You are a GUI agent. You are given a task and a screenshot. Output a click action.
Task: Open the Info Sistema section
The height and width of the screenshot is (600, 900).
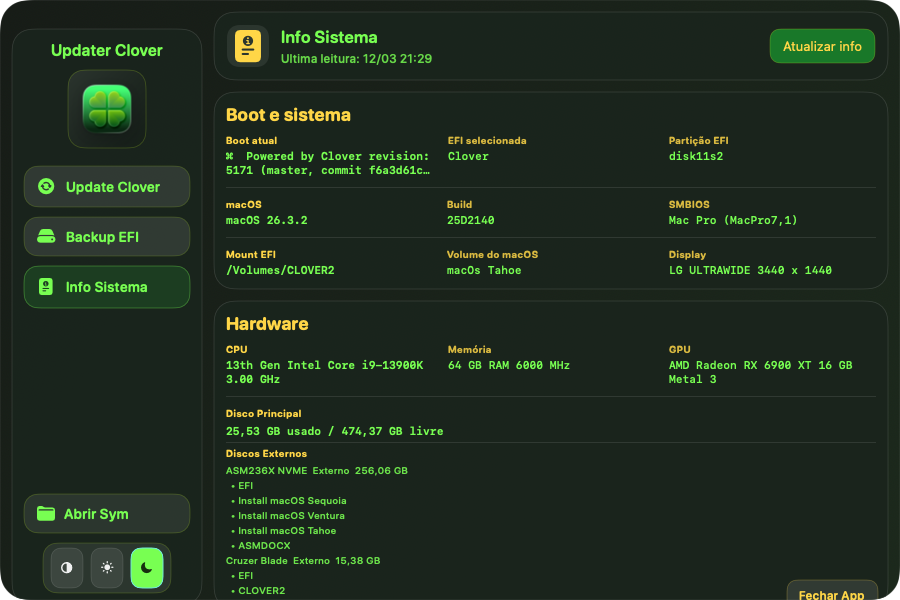(x=107, y=287)
